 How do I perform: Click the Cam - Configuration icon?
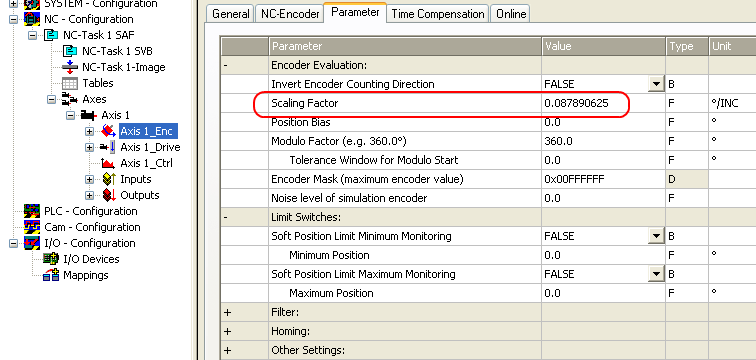coord(32,227)
